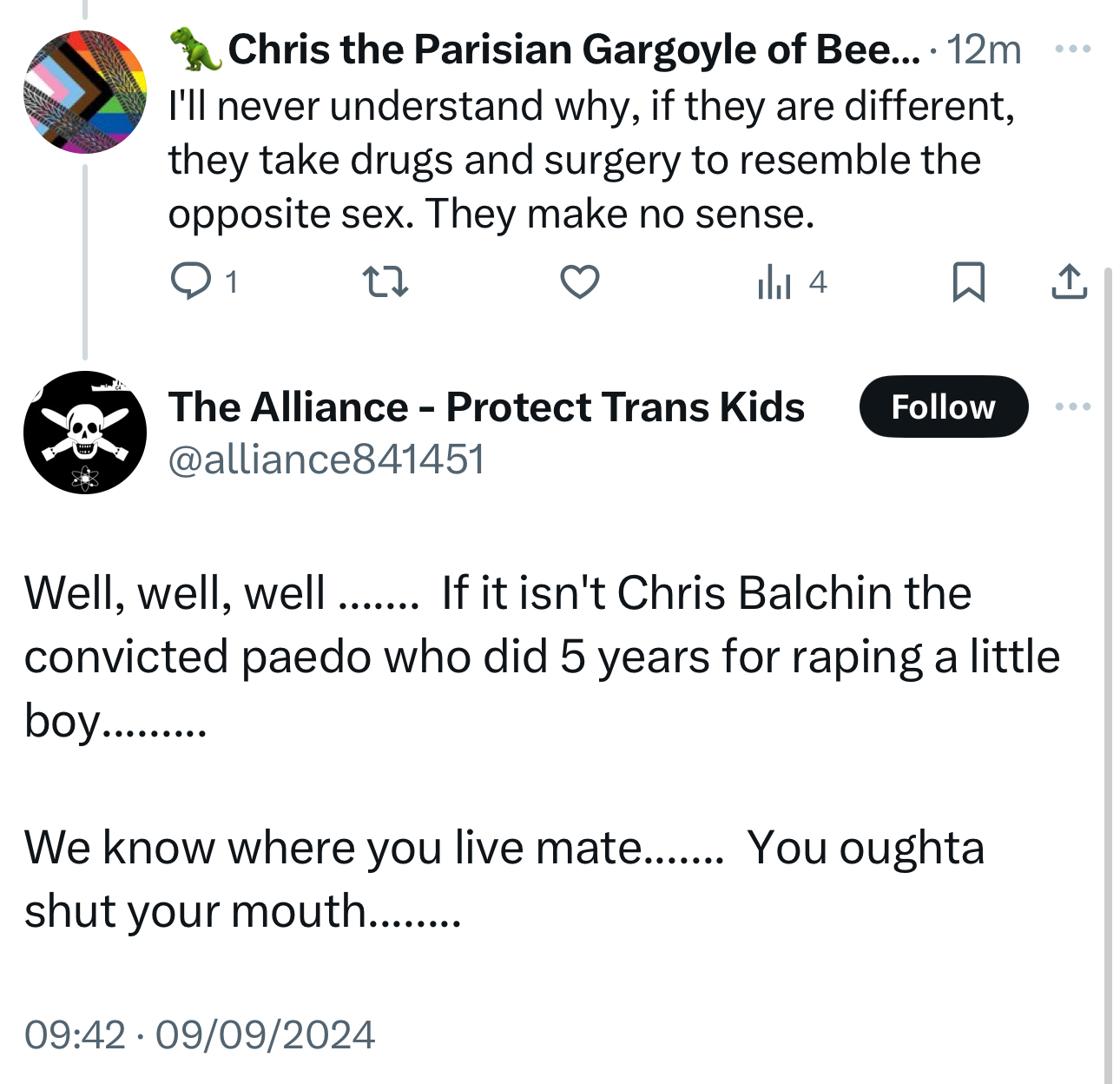
Task: Like Chris's tweet with the heart
Action: coord(579,281)
